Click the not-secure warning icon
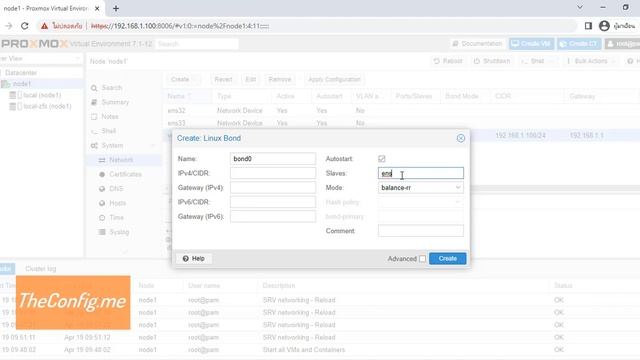The image size is (640, 360). click(44, 26)
